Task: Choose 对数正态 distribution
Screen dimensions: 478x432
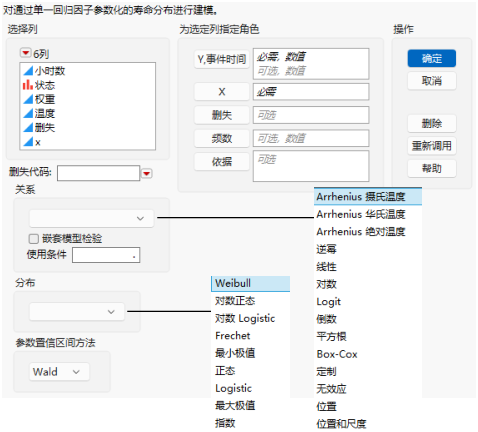Action: click(251, 301)
